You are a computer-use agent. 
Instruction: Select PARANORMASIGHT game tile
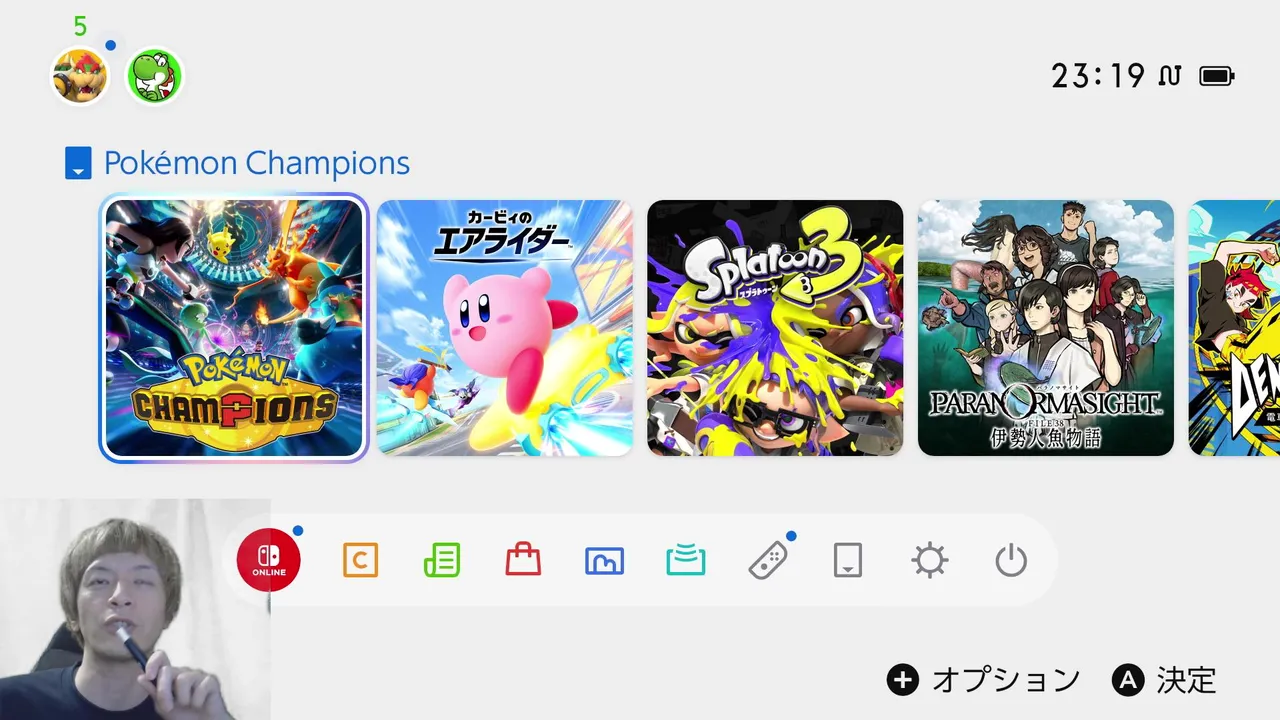[x=1046, y=328]
